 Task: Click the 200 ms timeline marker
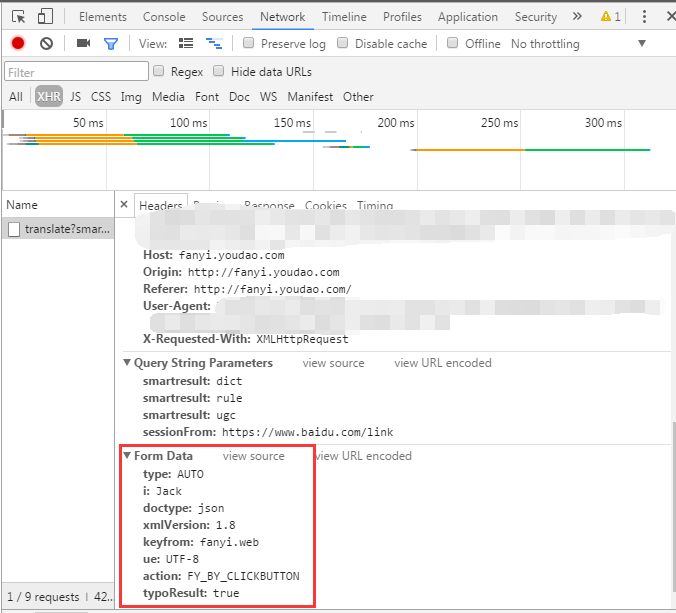coord(396,123)
